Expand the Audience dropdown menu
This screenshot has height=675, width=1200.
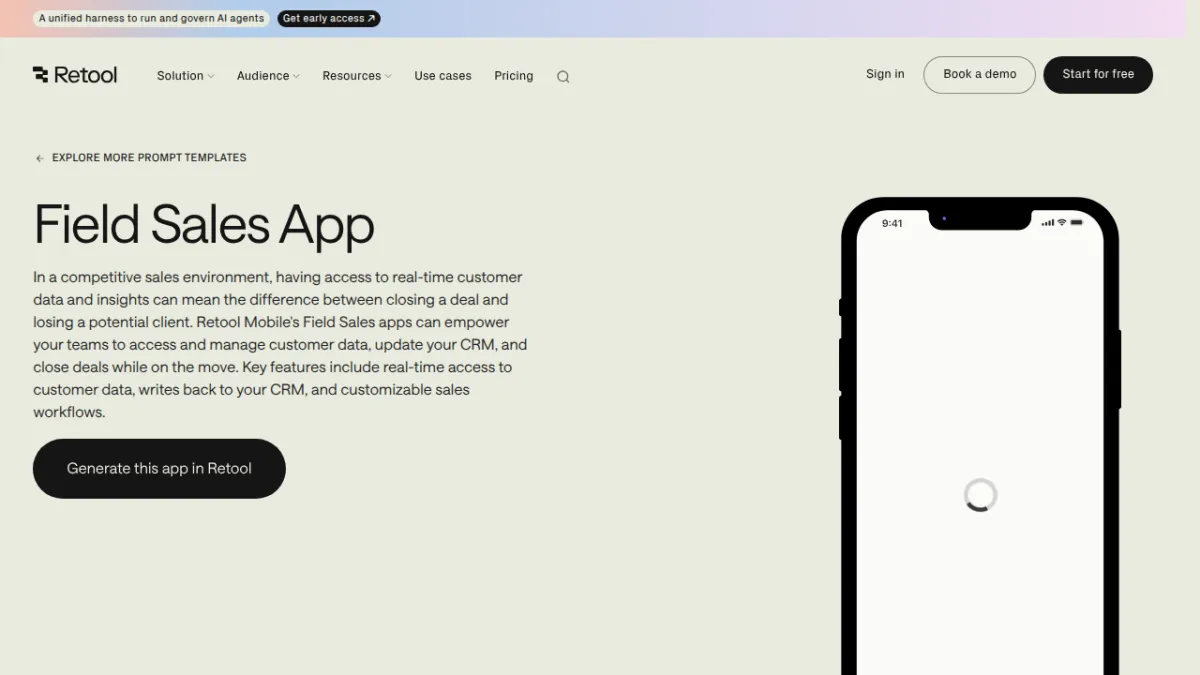pos(268,76)
